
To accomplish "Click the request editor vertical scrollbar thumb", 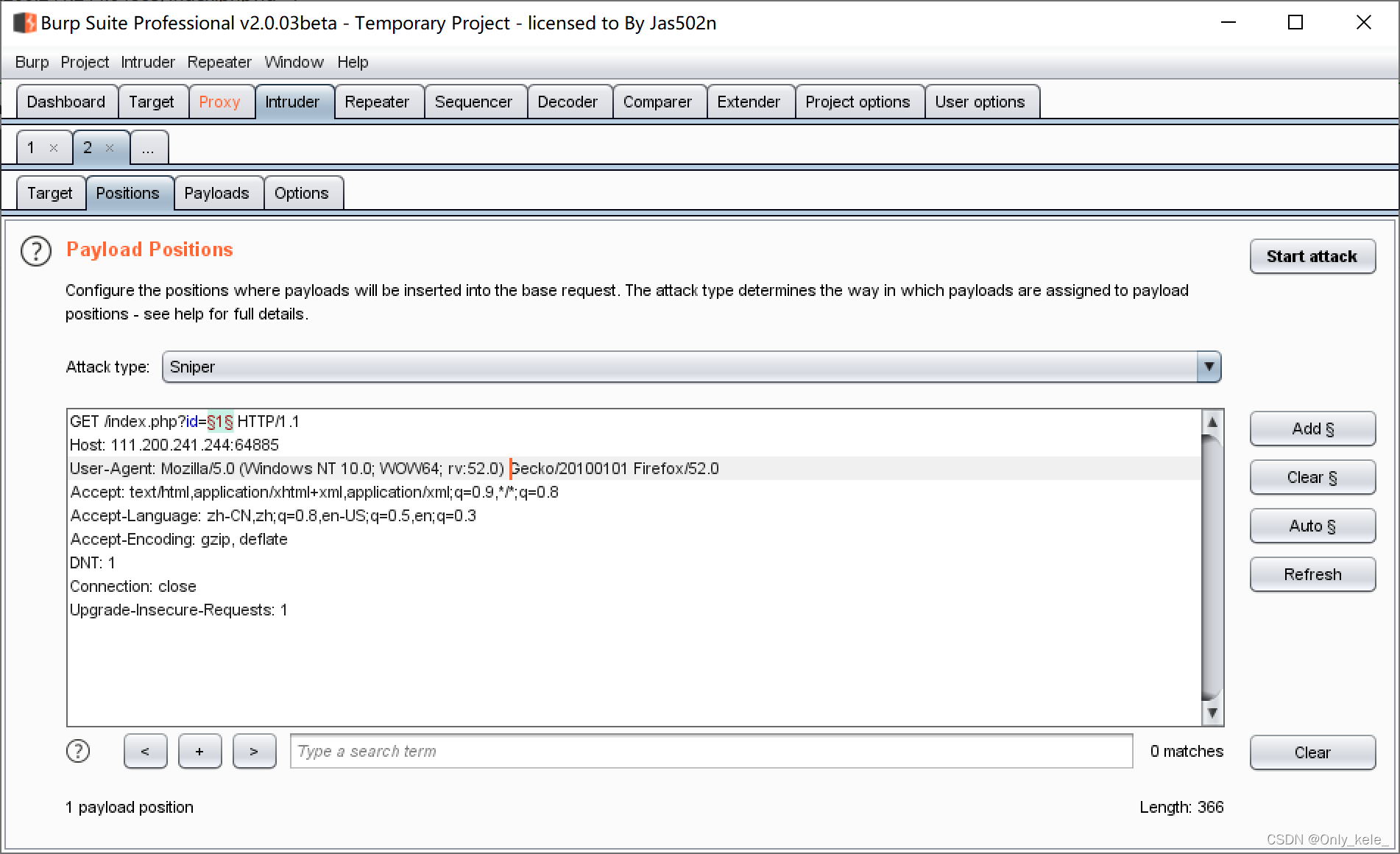I will (x=1212, y=567).
